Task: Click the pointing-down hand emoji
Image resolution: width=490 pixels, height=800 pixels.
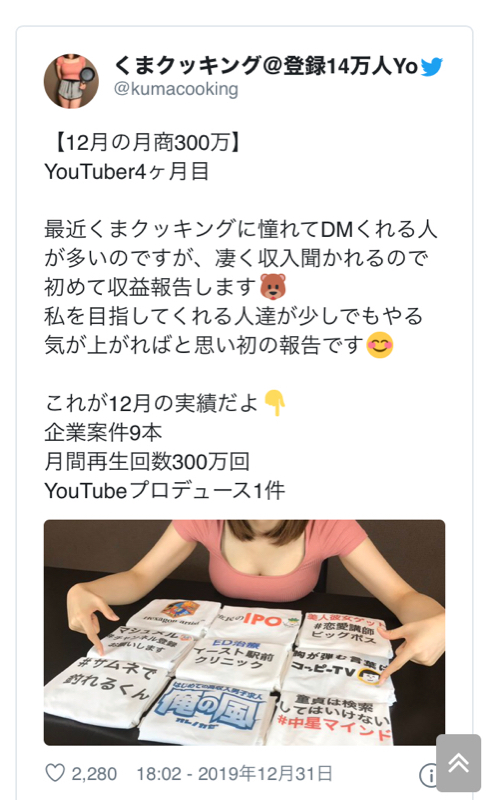Action: 275,403
